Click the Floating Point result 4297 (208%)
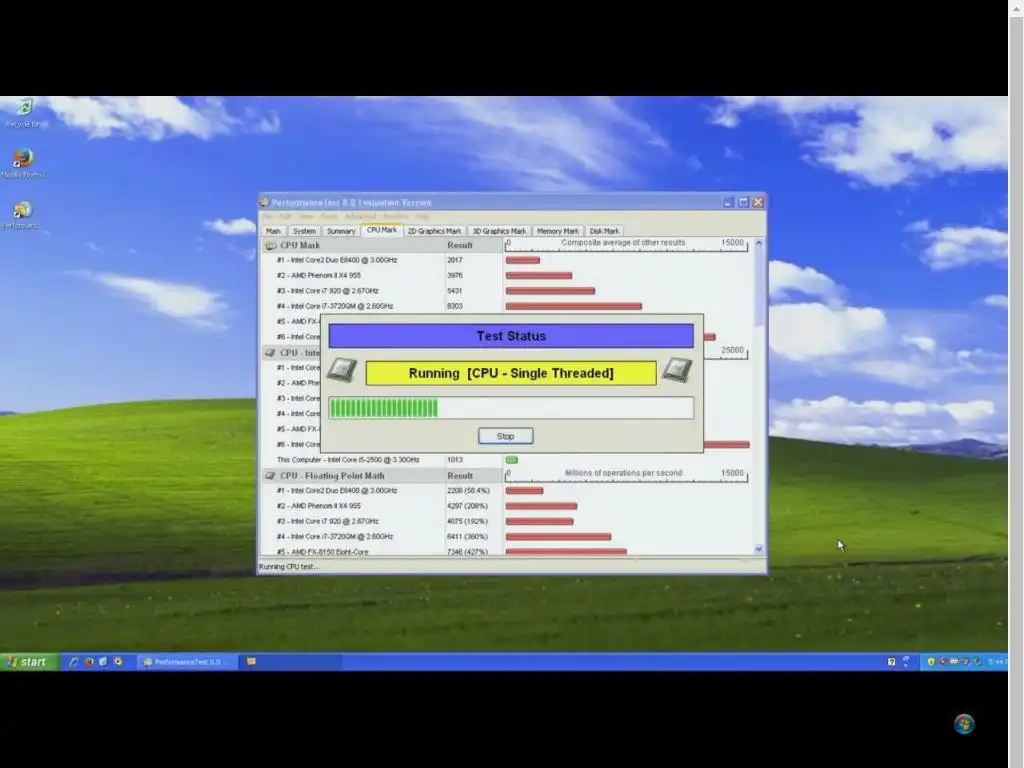This screenshot has width=1024, height=768. pyautogui.click(x=468, y=506)
